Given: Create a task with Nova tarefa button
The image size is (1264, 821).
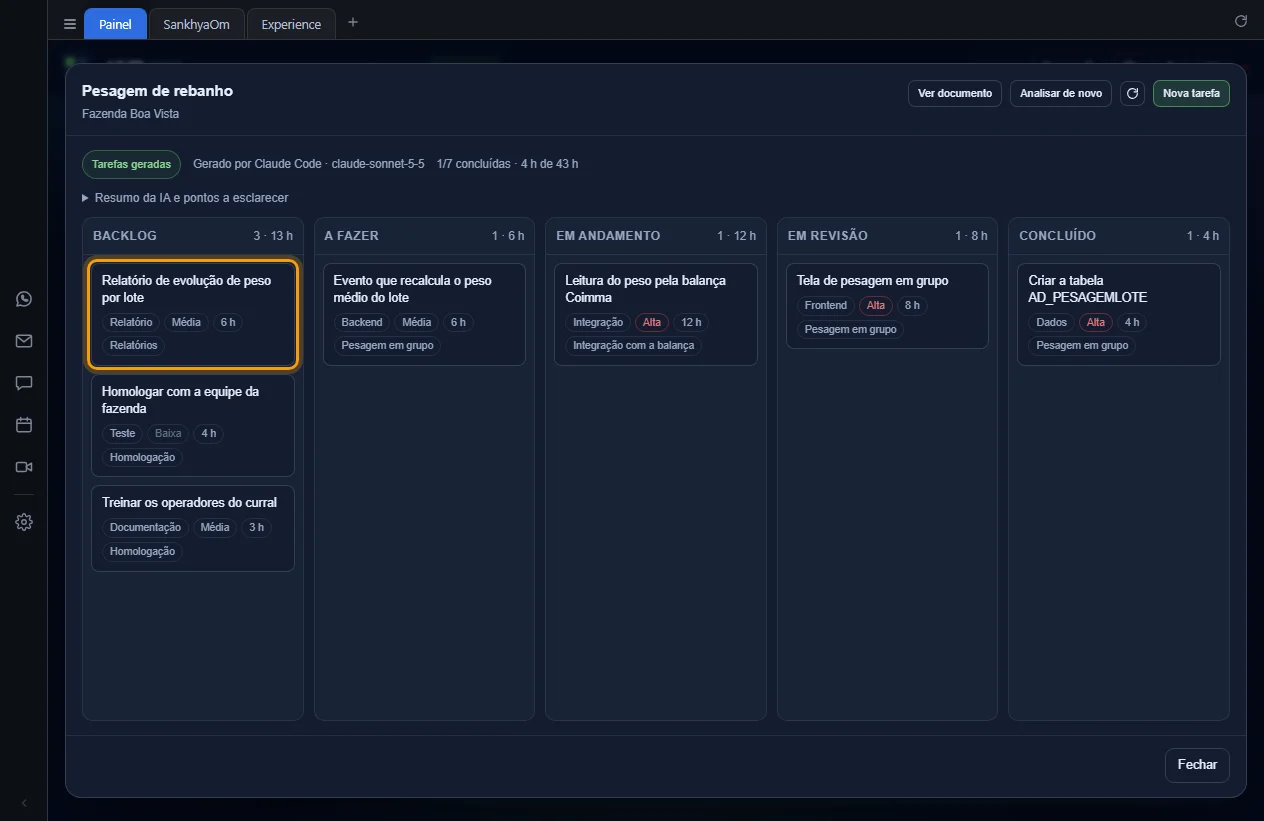Looking at the screenshot, I should pos(1191,93).
